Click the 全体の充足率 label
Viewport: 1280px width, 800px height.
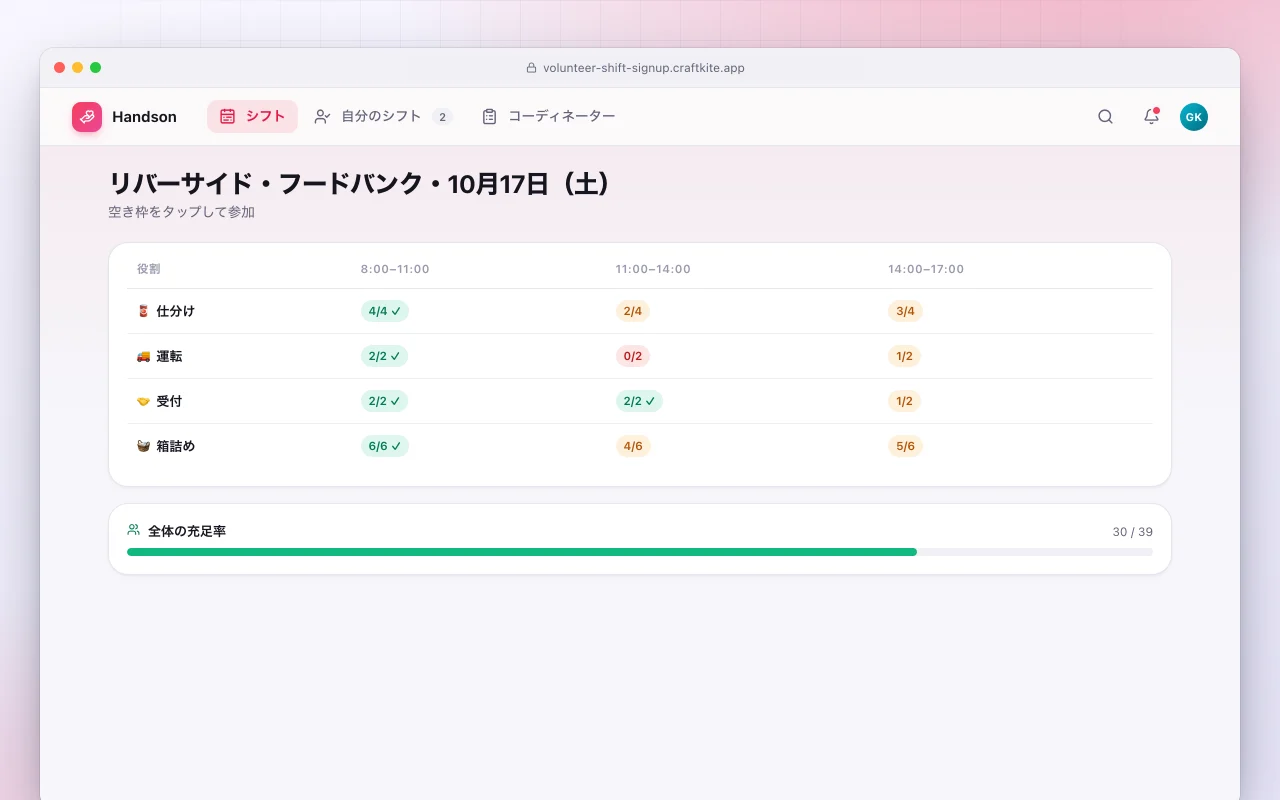click(x=187, y=531)
